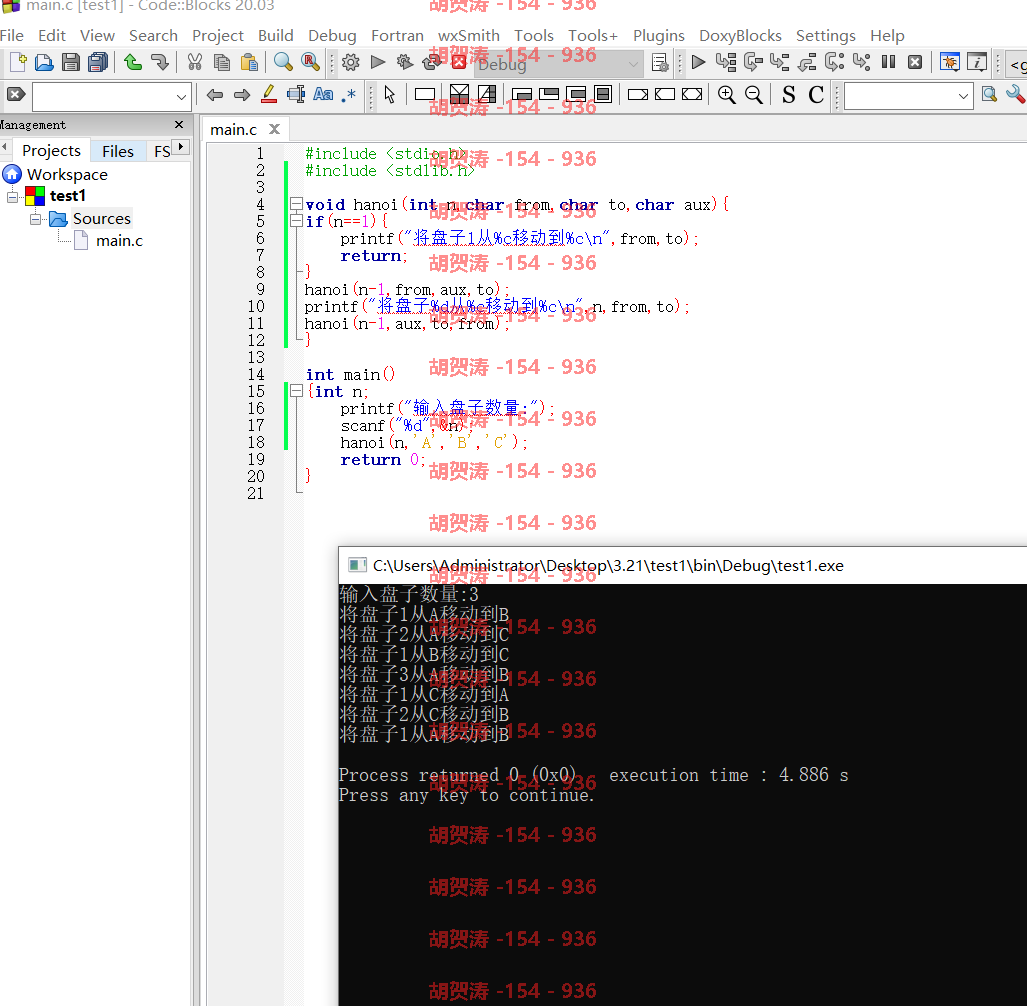The width and height of the screenshot is (1027, 1006).
Task: Switch to the Files tab in Management
Action: click(x=118, y=151)
